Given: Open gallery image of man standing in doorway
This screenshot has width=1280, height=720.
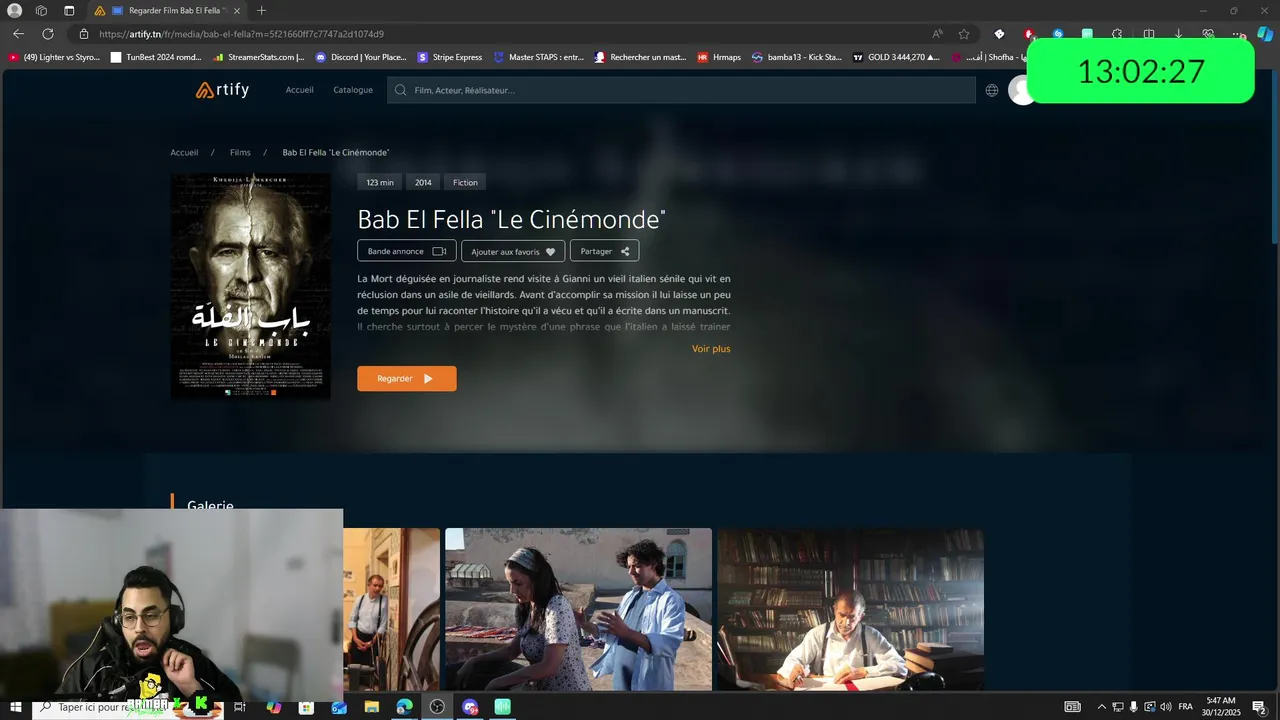Looking at the screenshot, I should (x=391, y=609).
